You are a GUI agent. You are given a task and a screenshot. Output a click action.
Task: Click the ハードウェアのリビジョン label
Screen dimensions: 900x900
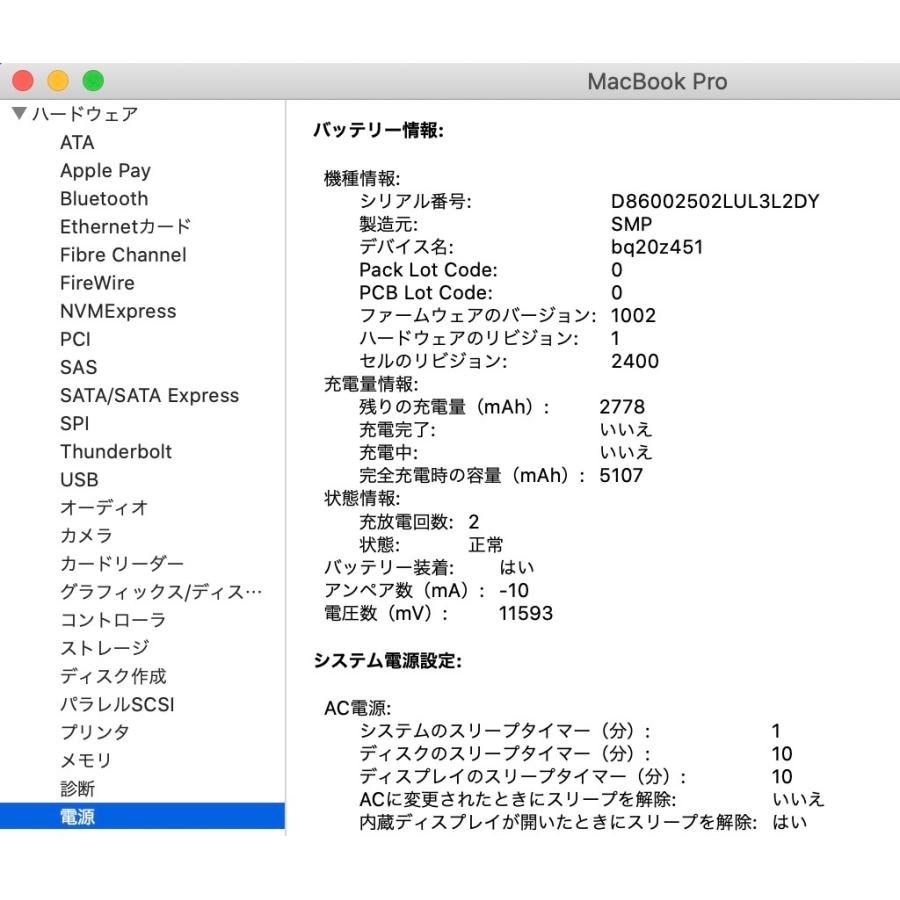click(x=469, y=339)
